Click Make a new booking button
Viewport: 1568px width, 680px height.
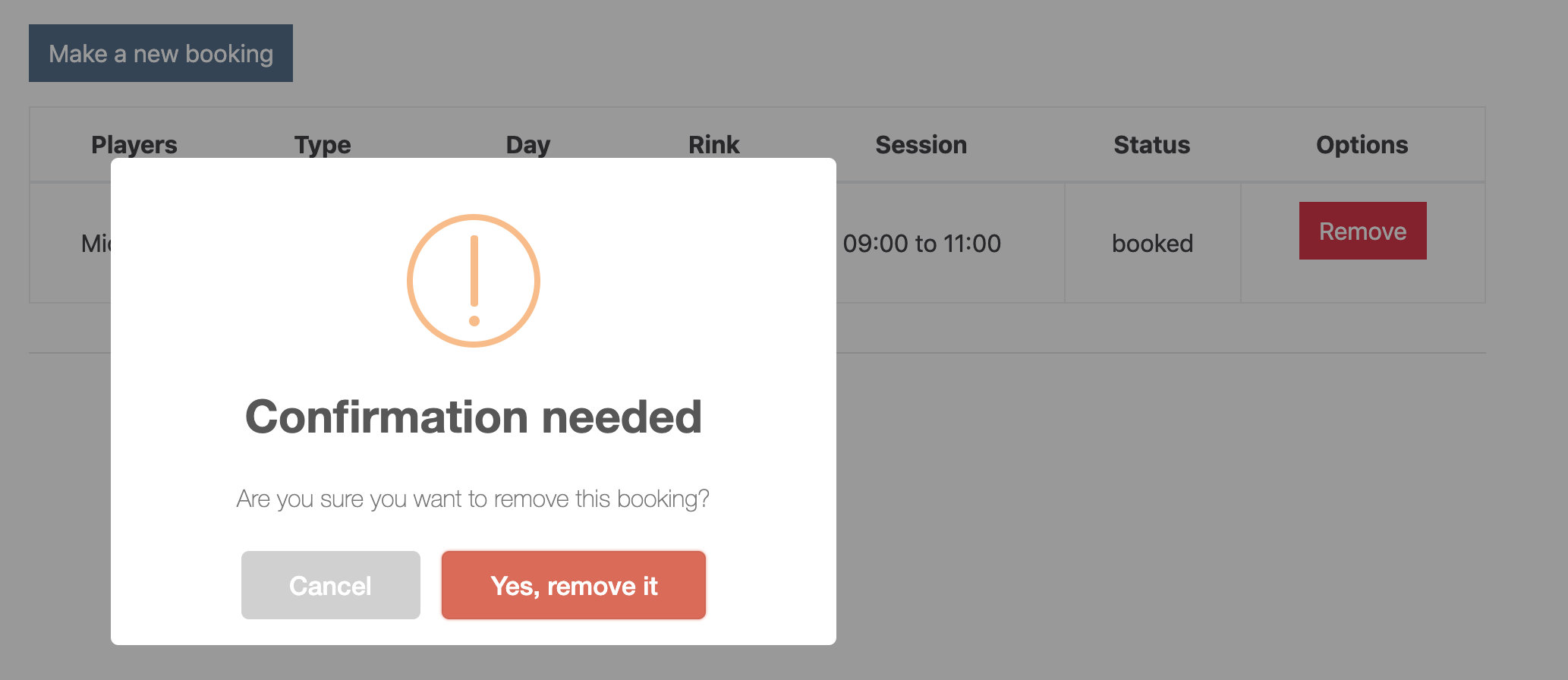pyautogui.click(x=161, y=53)
